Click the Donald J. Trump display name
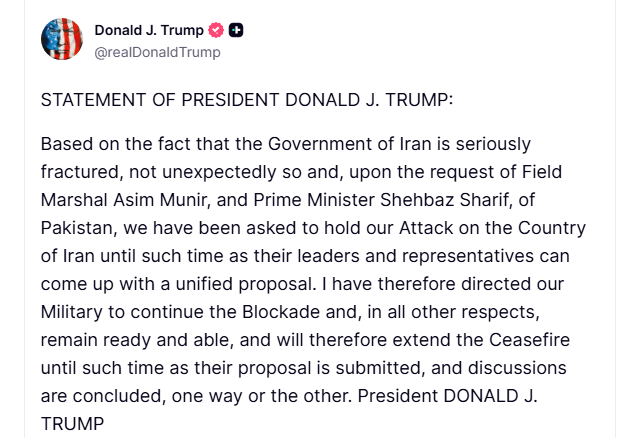Screen dimensions: 643x438 pos(148,30)
